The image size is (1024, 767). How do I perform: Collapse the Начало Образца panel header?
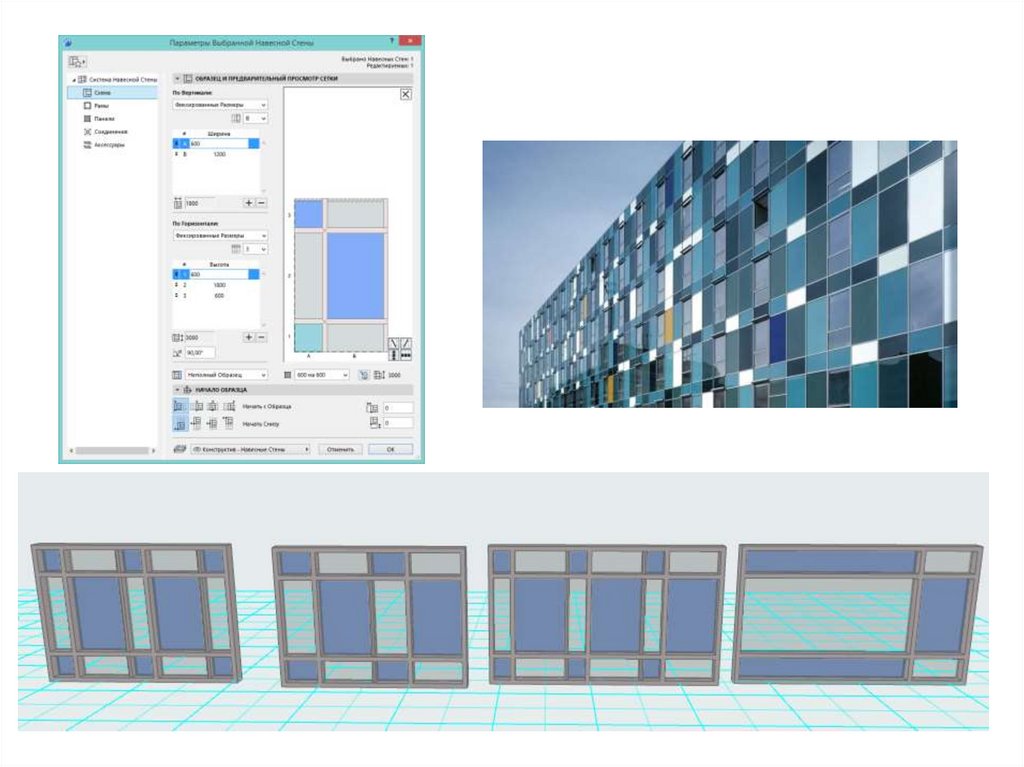(178, 389)
